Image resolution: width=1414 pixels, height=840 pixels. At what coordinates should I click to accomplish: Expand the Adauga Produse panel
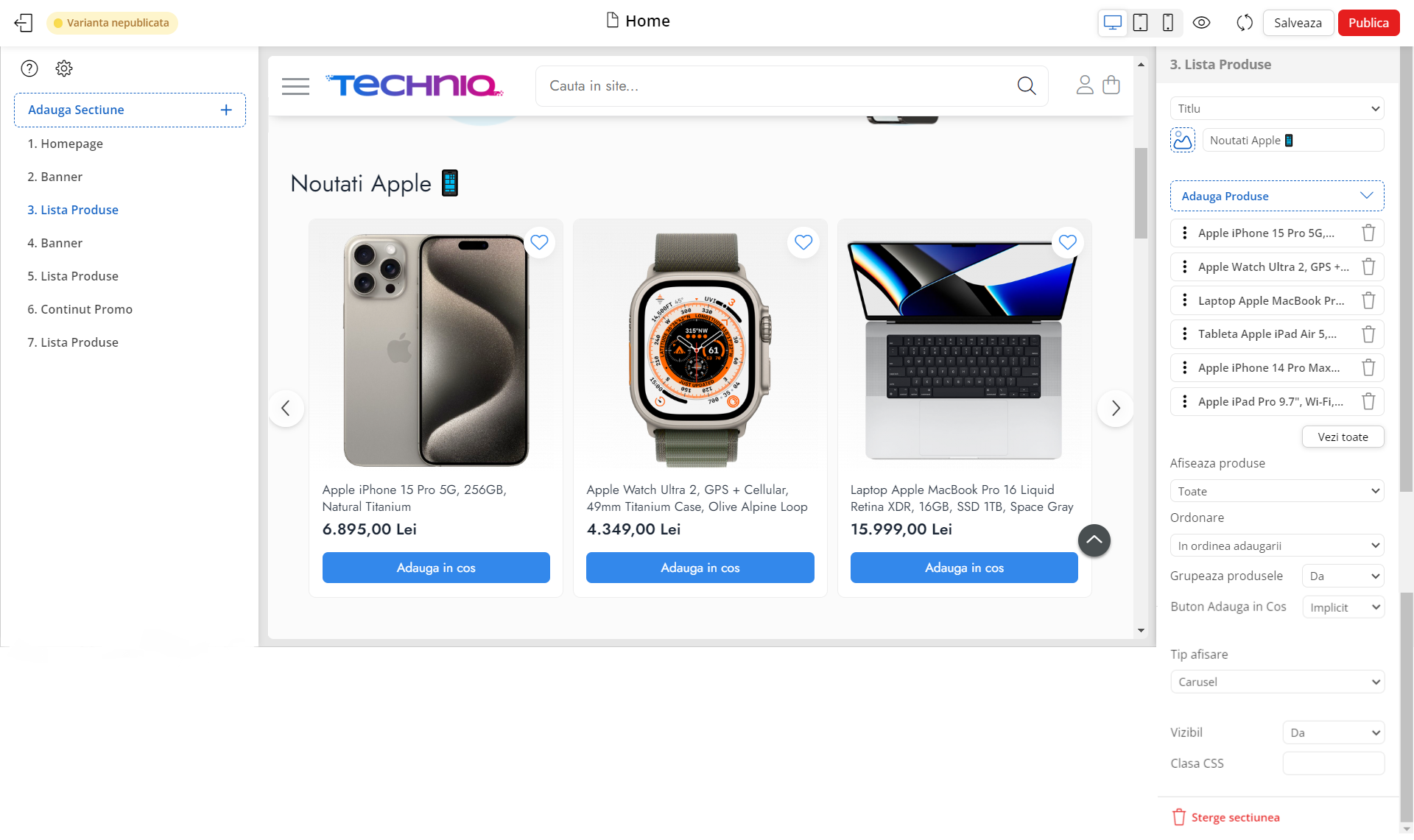click(x=1276, y=196)
